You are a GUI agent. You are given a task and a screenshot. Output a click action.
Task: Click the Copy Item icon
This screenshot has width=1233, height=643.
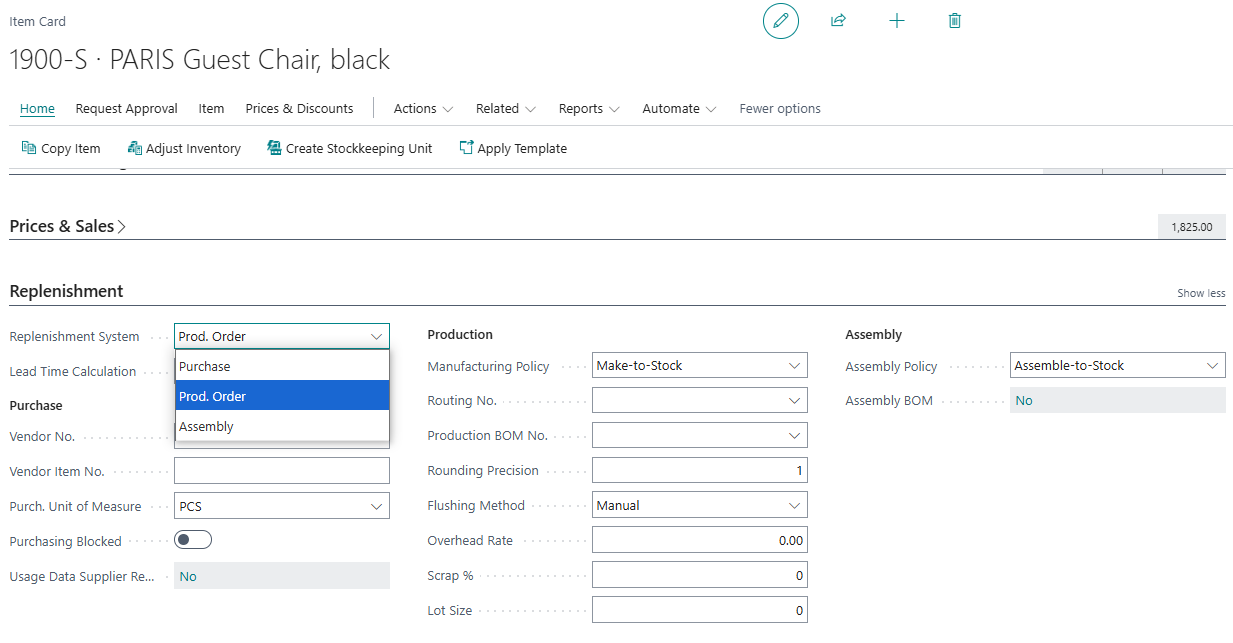point(29,148)
